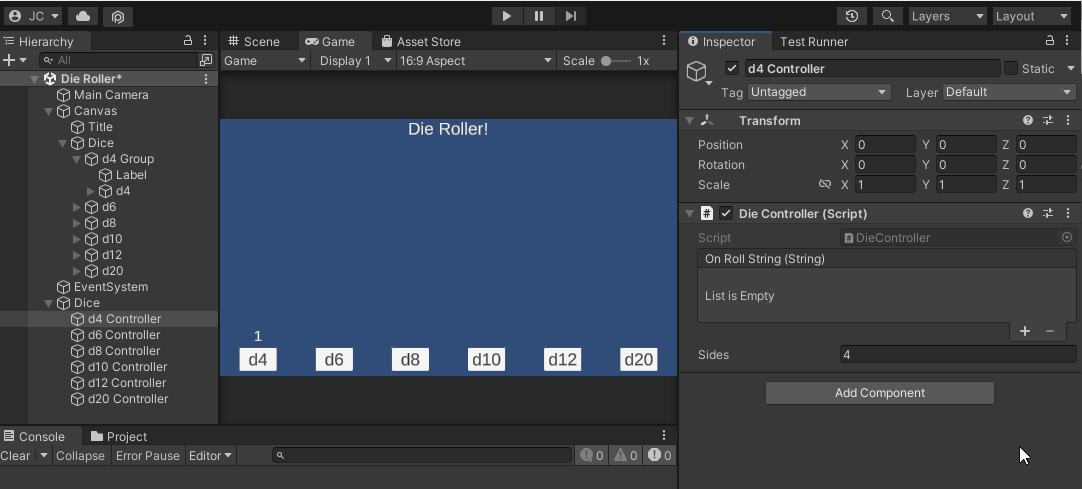Click the Add Component button
This screenshot has width=1082, height=489.
tap(880, 392)
